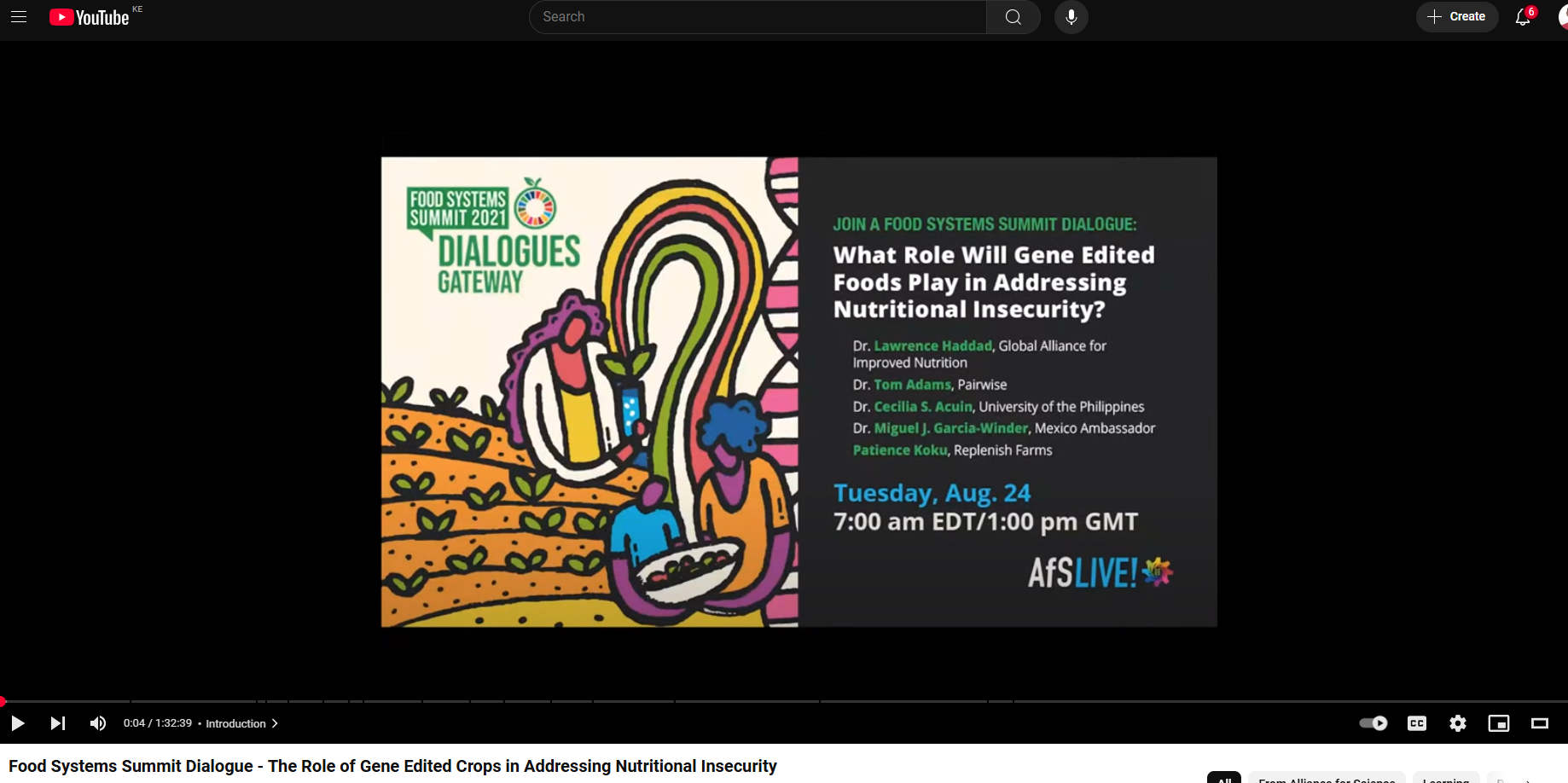
Task: Play the video
Action: pyautogui.click(x=17, y=723)
